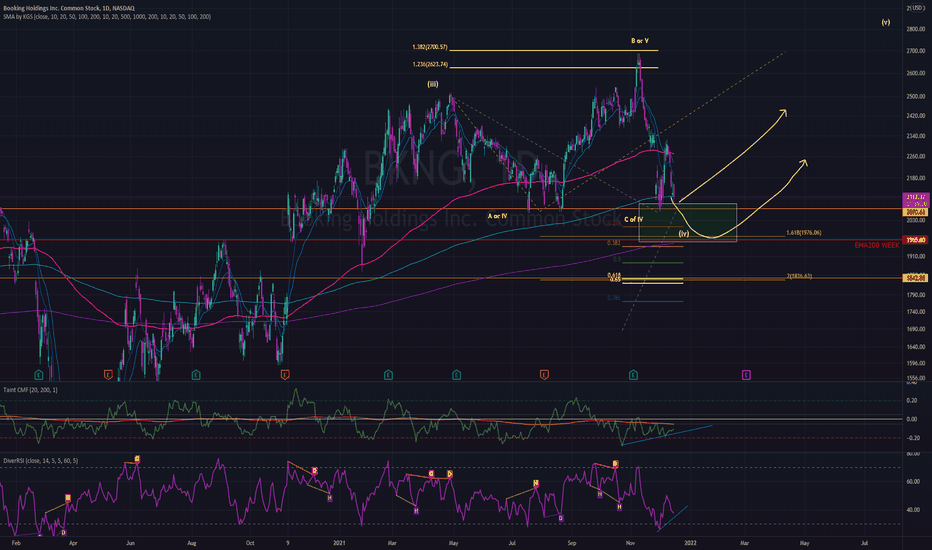Click the yellow 2080.63 price tag
This screenshot has width=932, height=550.
pyautogui.click(x=914, y=212)
